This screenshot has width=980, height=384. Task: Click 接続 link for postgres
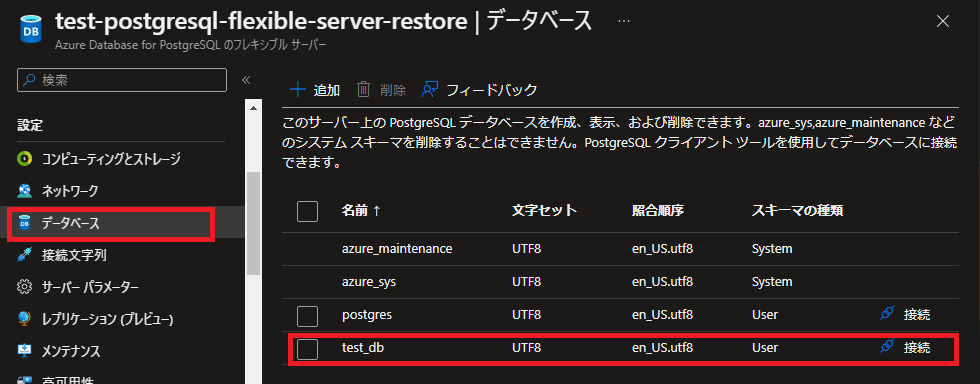coord(917,315)
